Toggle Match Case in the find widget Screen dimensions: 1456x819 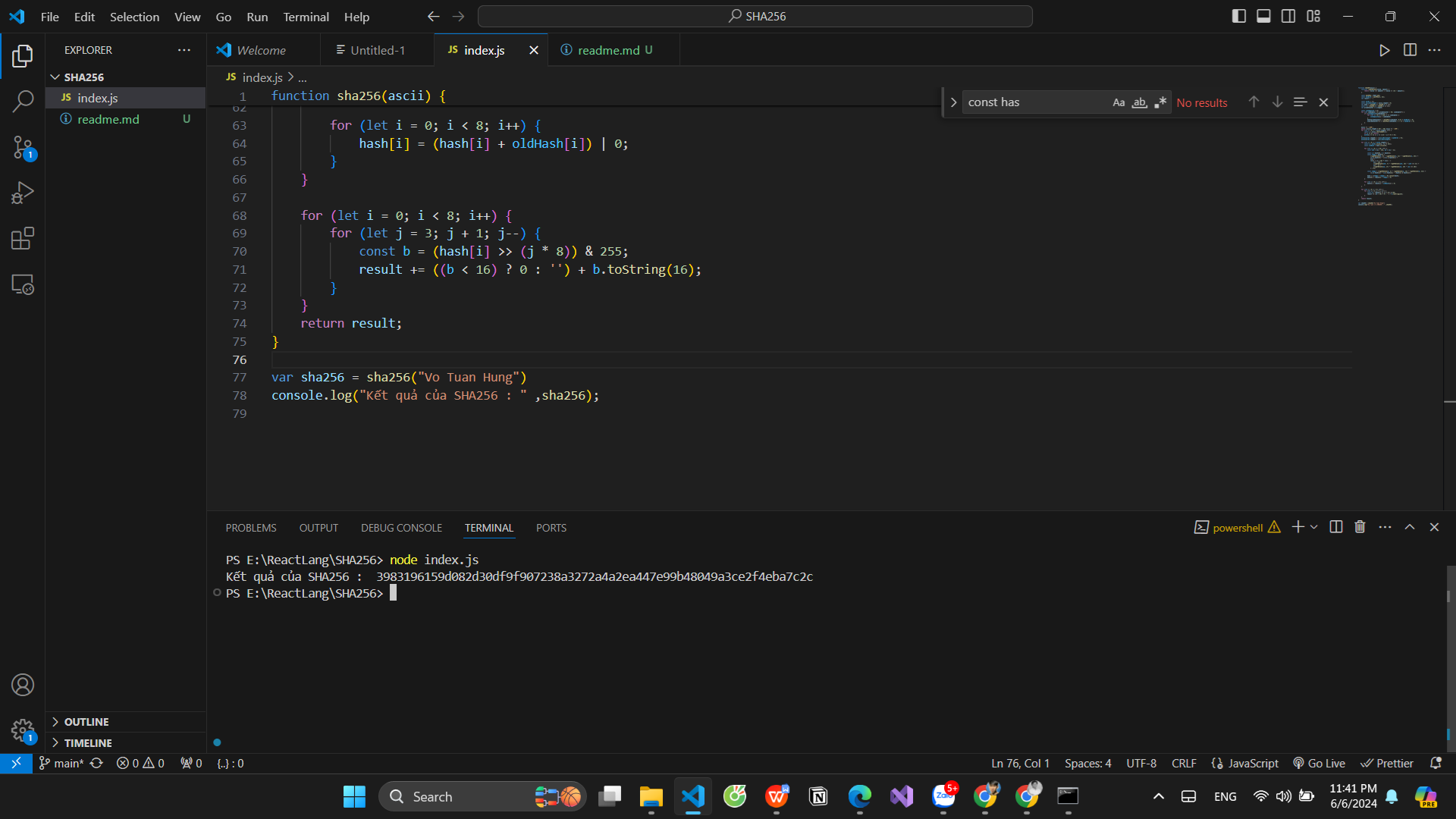(1119, 102)
